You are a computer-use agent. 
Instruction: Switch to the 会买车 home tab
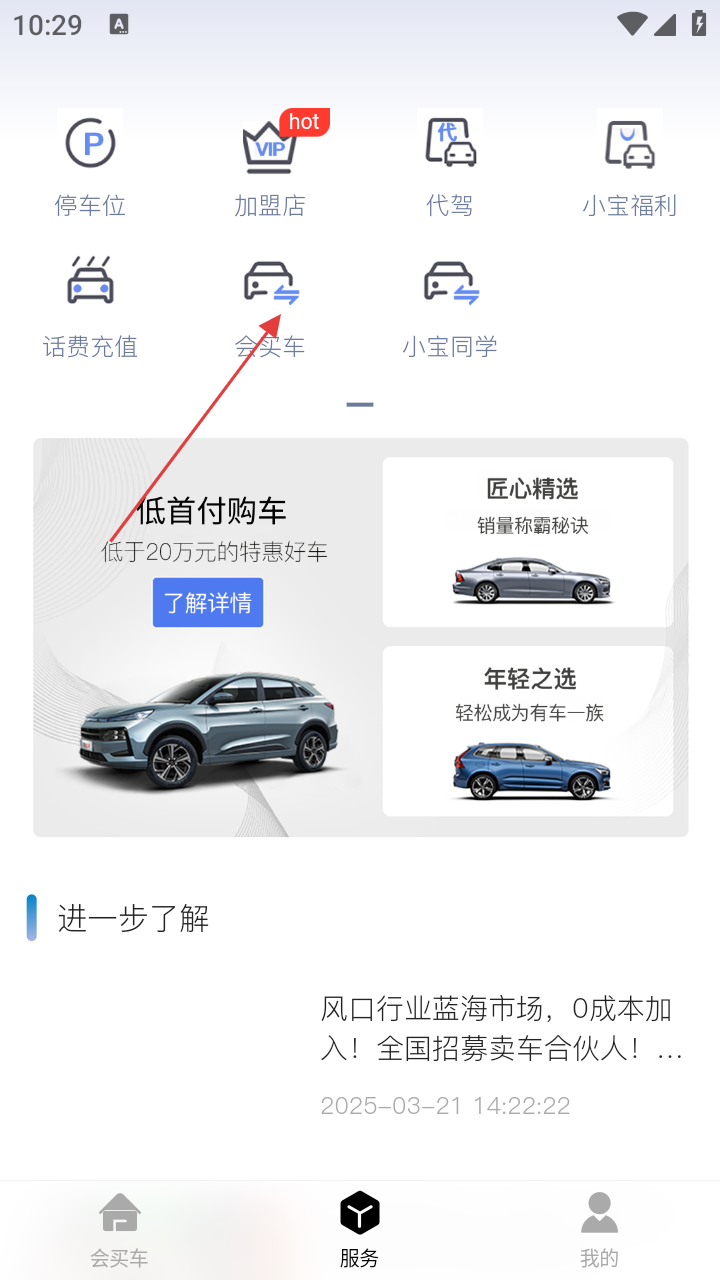tap(120, 1231)
